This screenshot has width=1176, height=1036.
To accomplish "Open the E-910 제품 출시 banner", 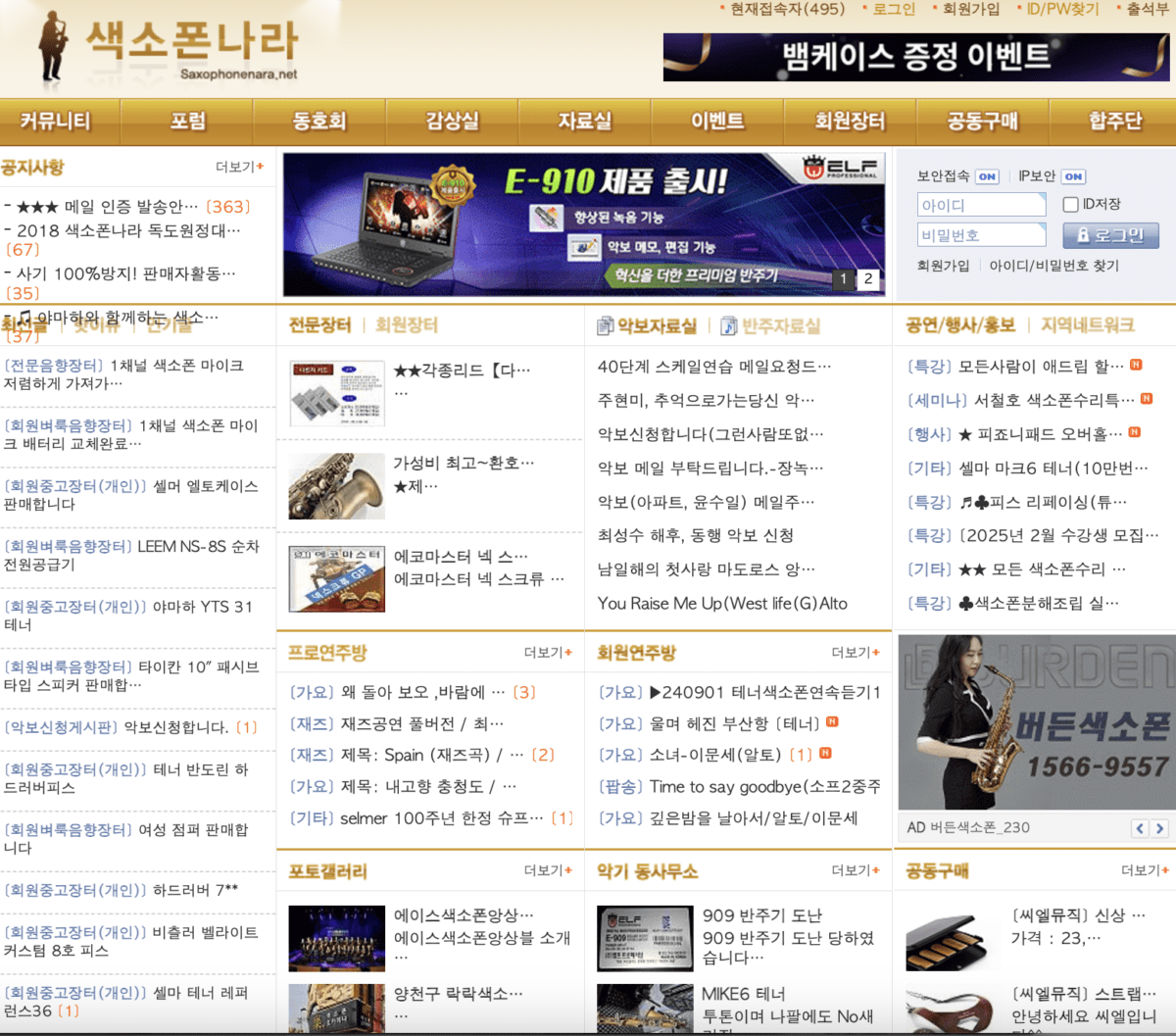I will point(584,224).
